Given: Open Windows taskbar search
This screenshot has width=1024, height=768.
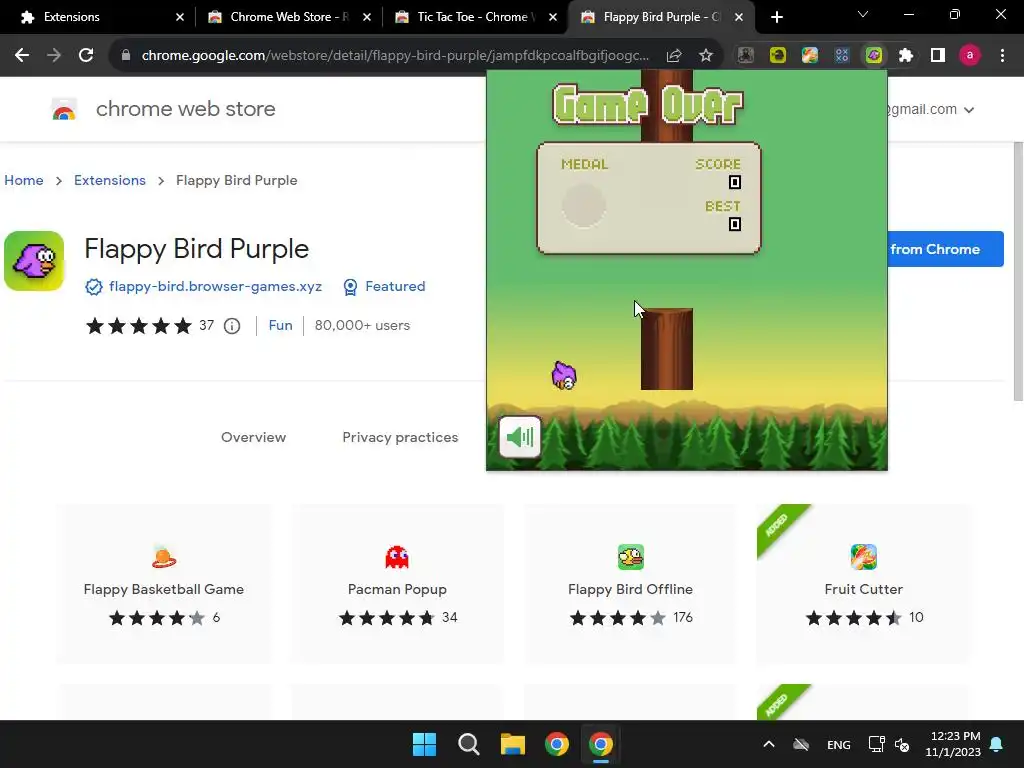Looking at the screenshot, I should (x=468, y=744).
